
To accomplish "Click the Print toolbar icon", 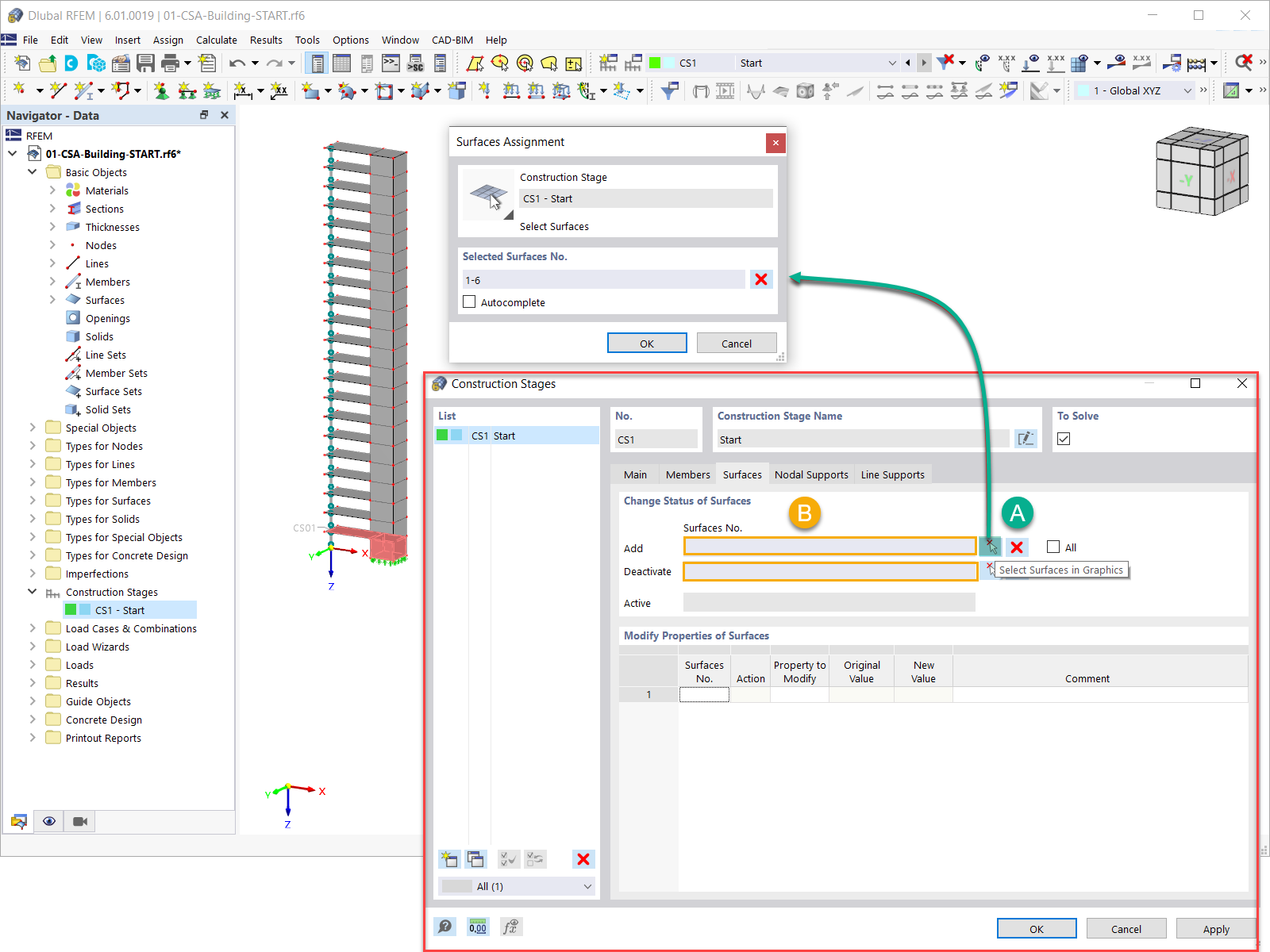I will coord(170,63).
